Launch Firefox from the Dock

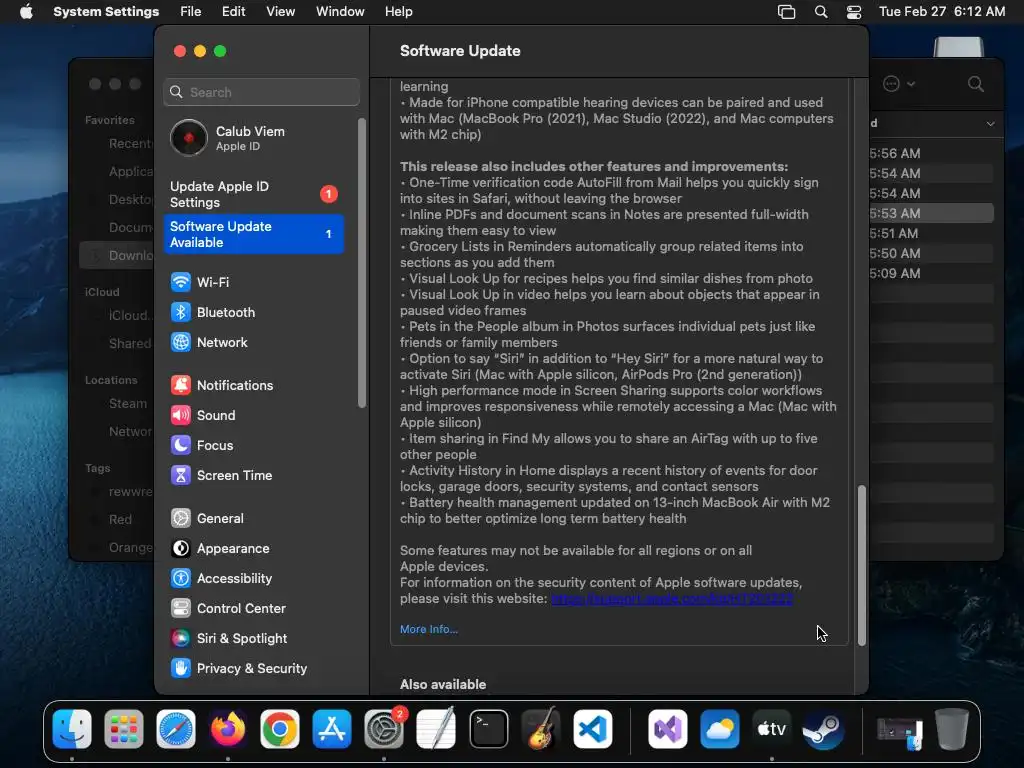pyautogui.click(x=227, y=729)
